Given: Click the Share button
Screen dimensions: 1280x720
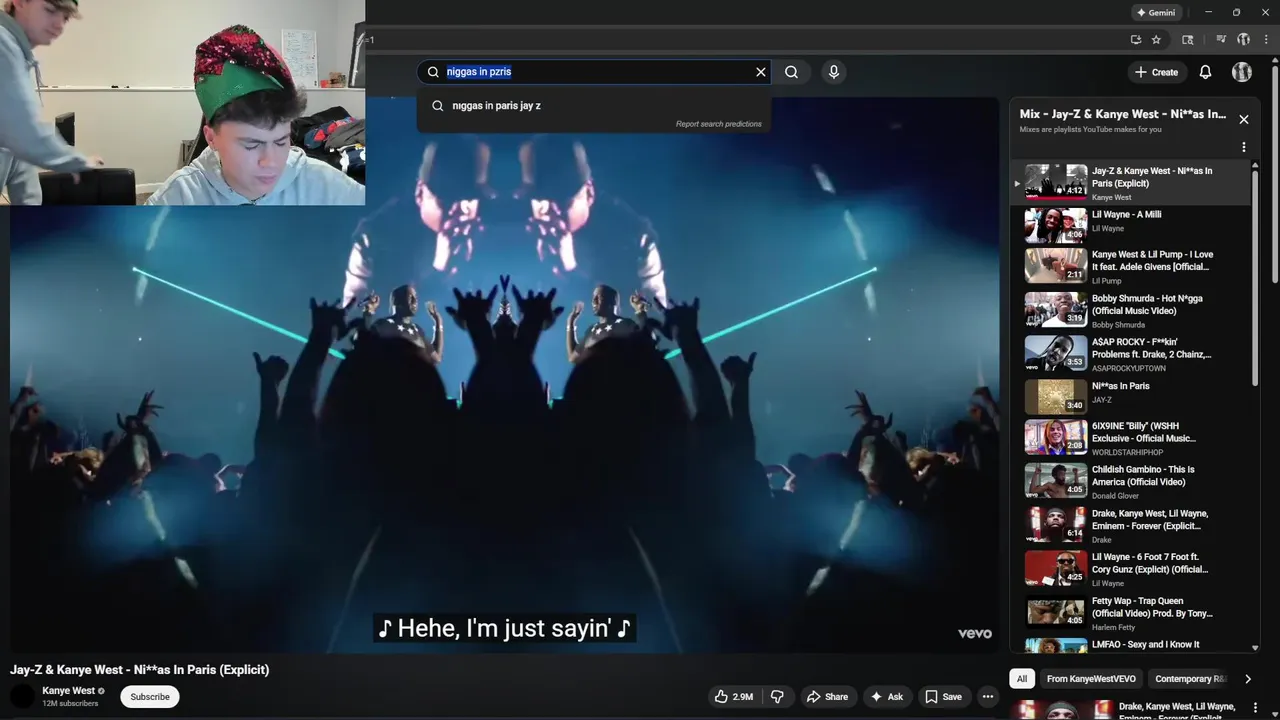Looking at the screenshot, I should (827, 697).
